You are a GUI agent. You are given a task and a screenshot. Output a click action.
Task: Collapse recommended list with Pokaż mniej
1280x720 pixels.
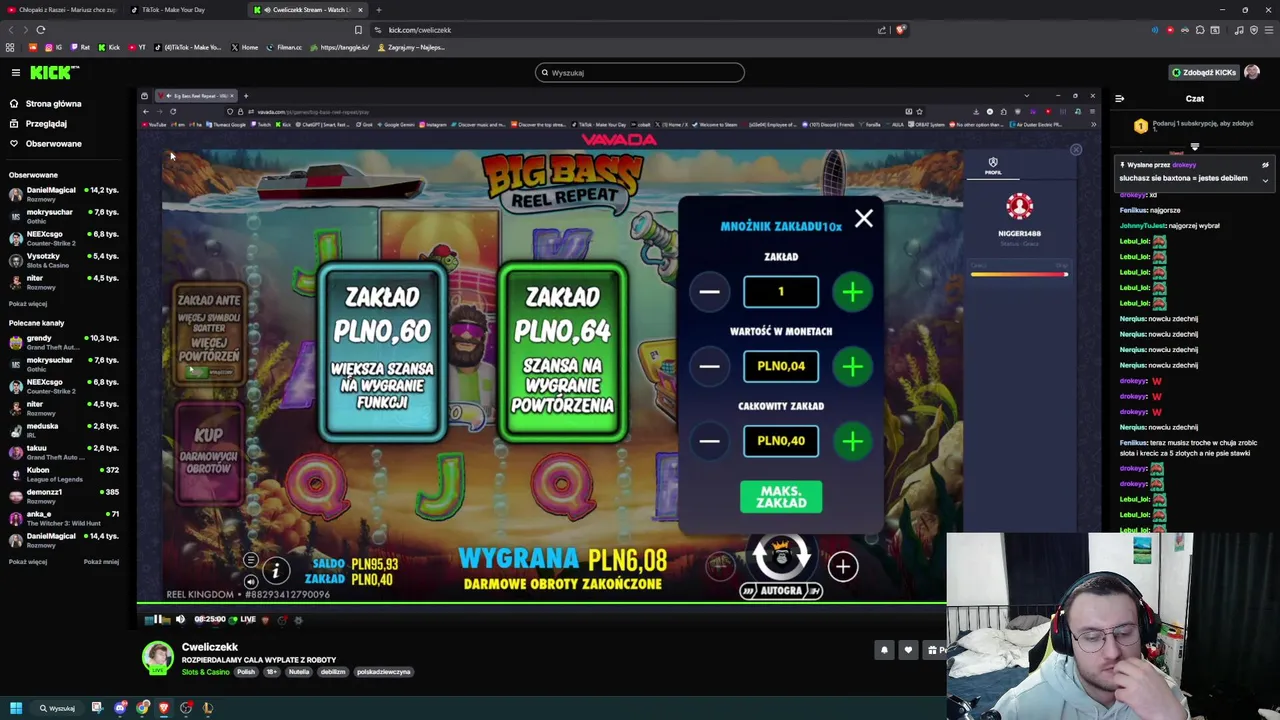point(101,562)
